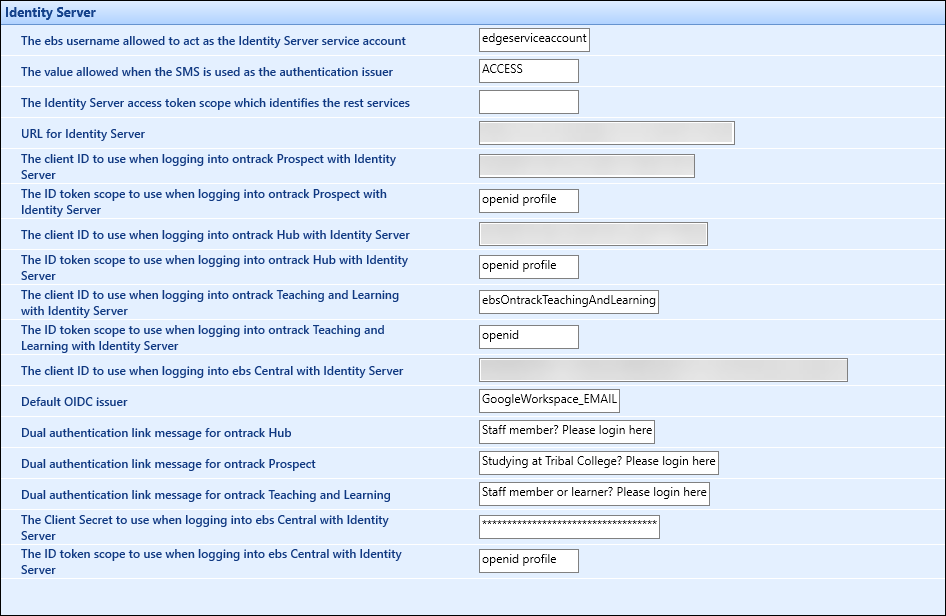Click the 'Staff member? Please login here' field
This screenshot has height=616, width=946.
click(x=566, y=432)
